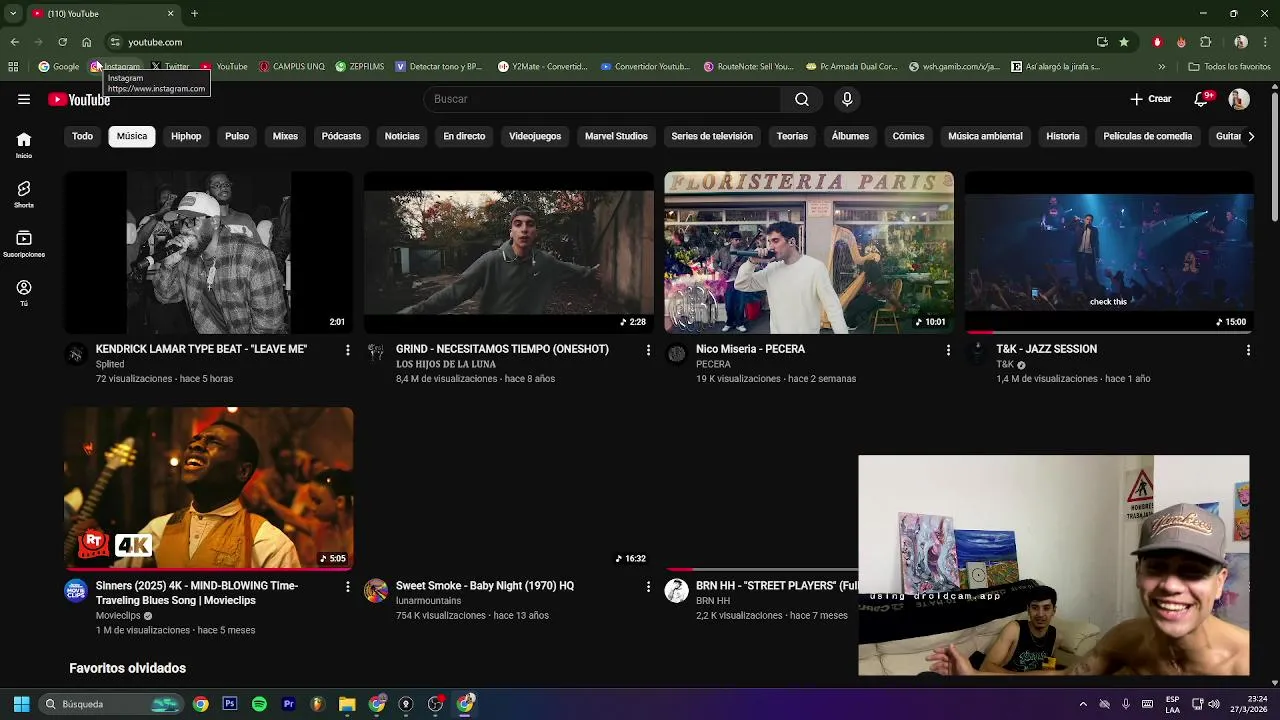The width and height of the screenshot is (1280, 720).
Task: Open the account avatar menu
Action: (1239, 99)
